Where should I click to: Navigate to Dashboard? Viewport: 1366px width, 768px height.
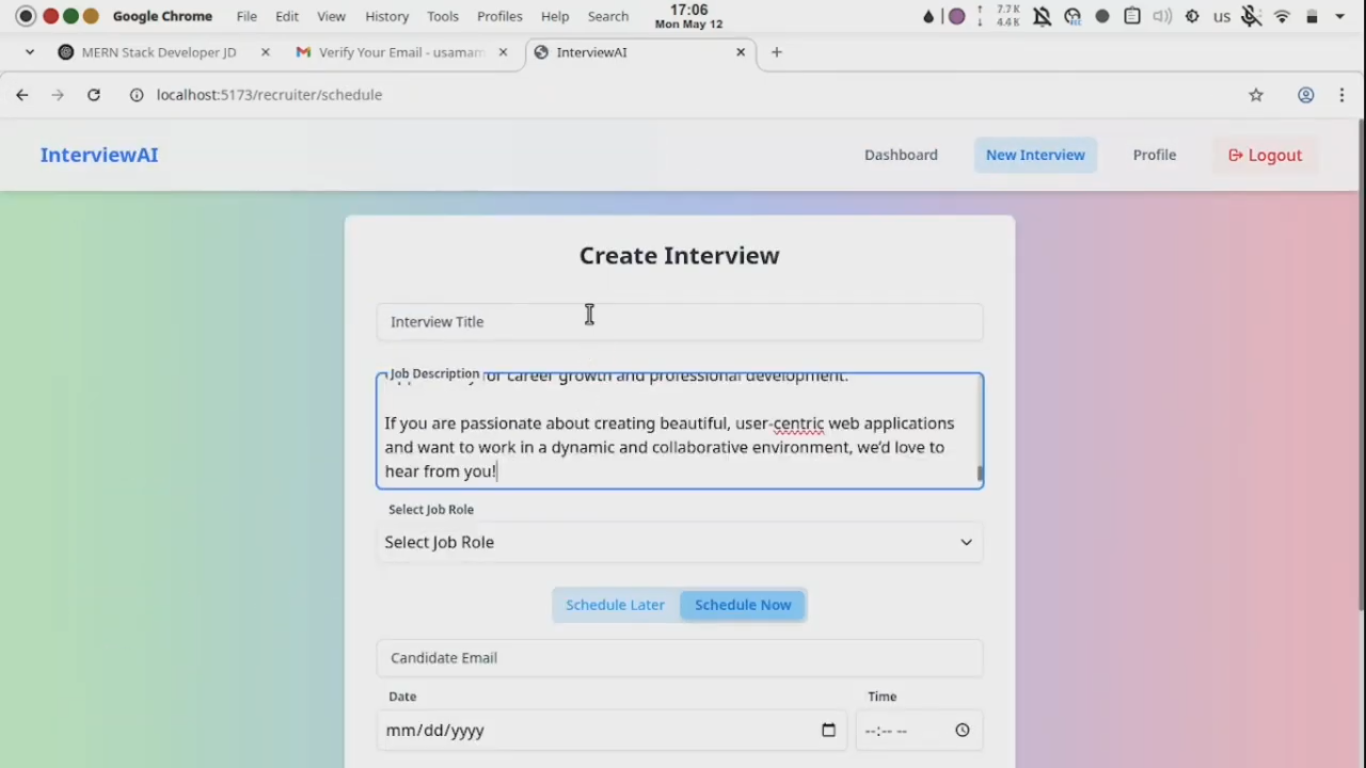click(900, 155)
